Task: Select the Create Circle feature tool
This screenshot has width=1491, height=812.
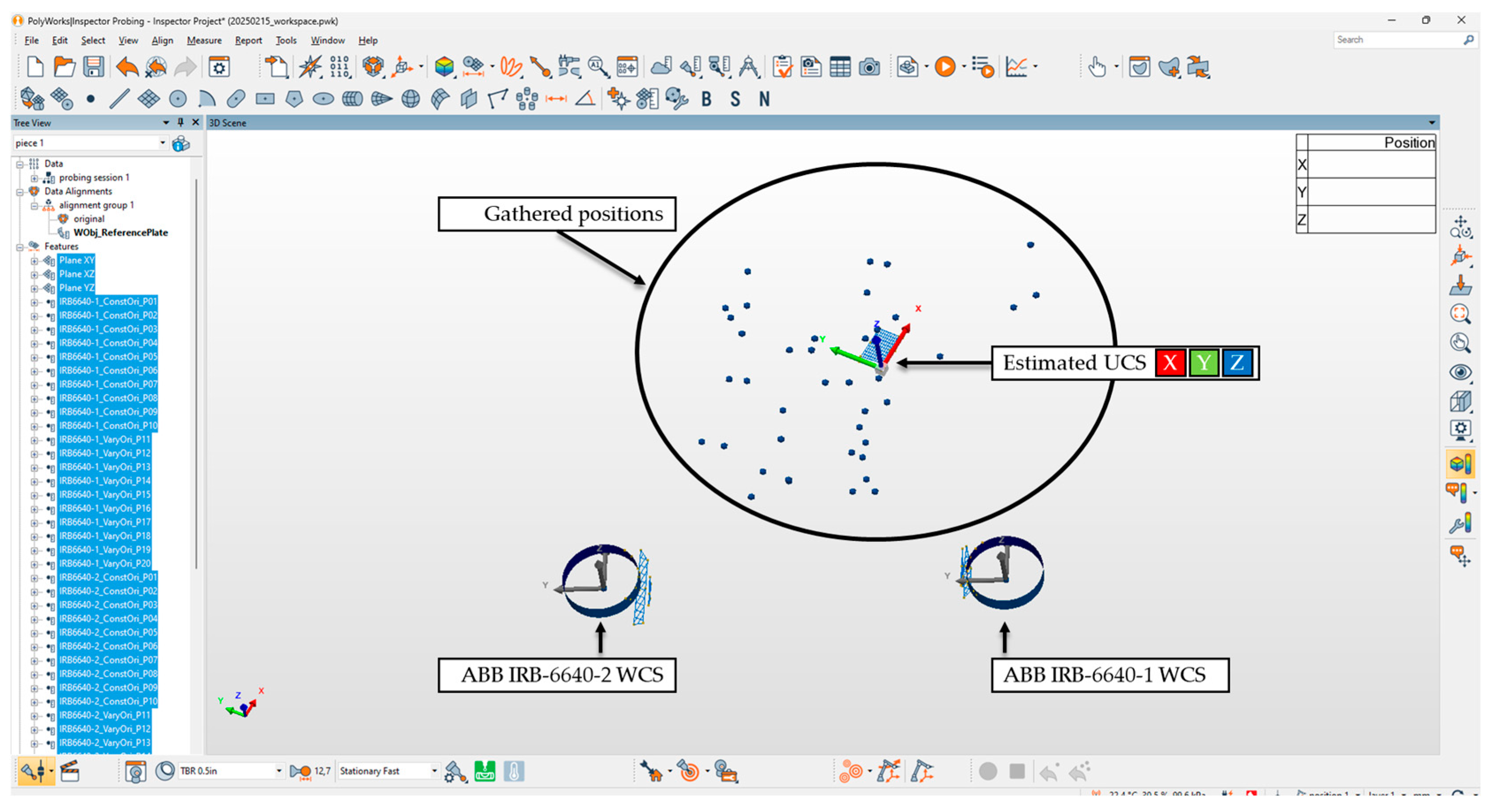Action: click(x=178, y=99)
